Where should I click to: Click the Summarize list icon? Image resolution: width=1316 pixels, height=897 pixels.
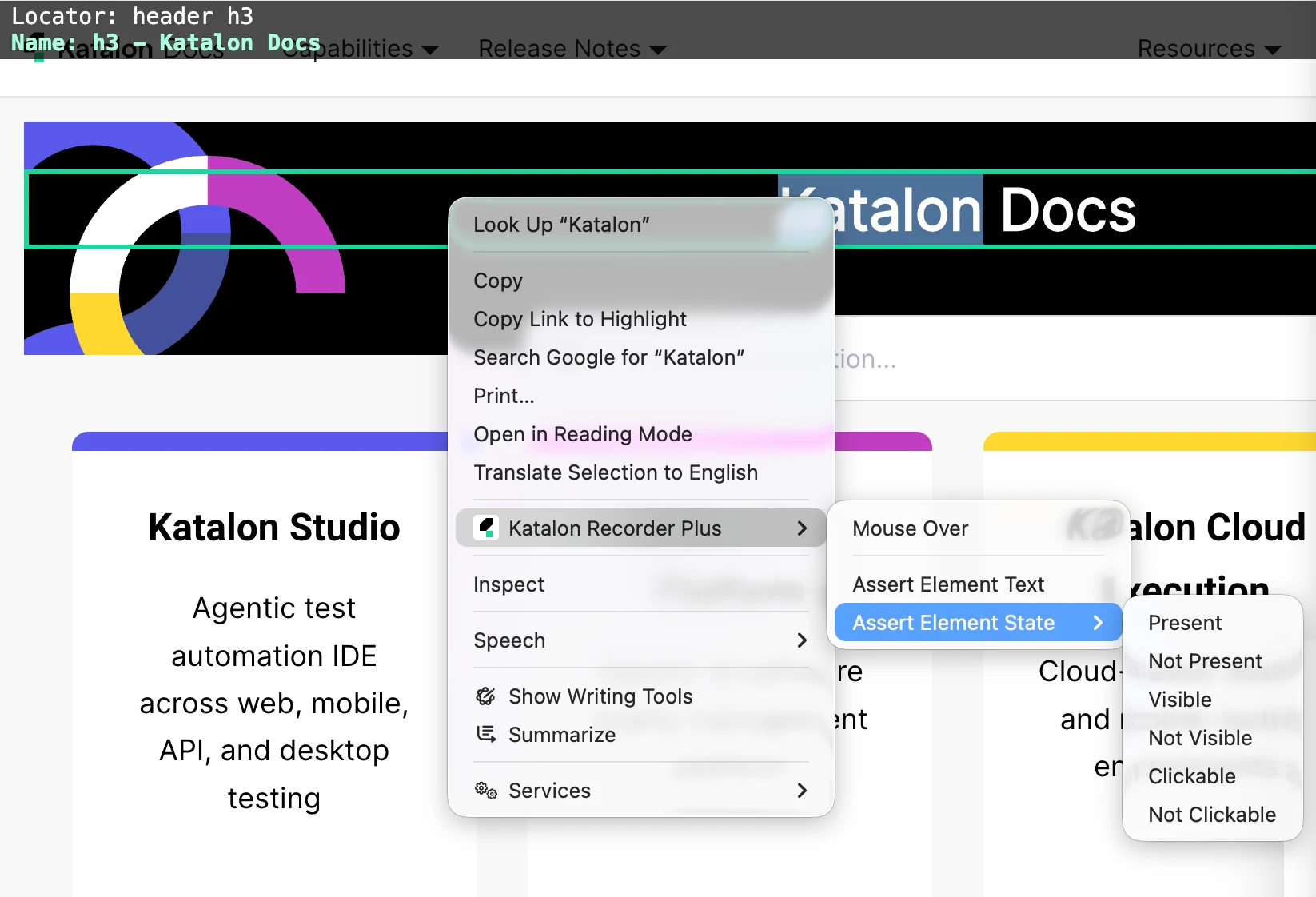485,734
